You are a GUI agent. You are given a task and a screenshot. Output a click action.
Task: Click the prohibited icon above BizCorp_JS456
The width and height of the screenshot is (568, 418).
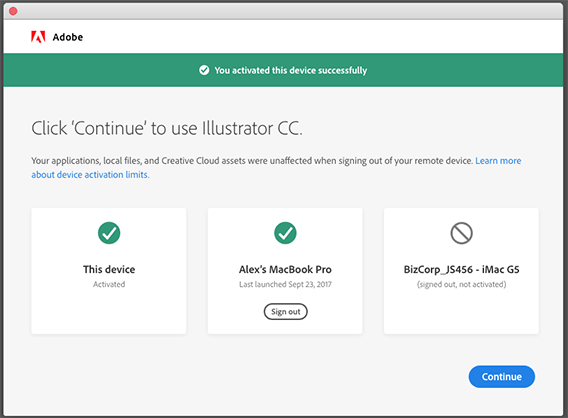click(461, 233)
